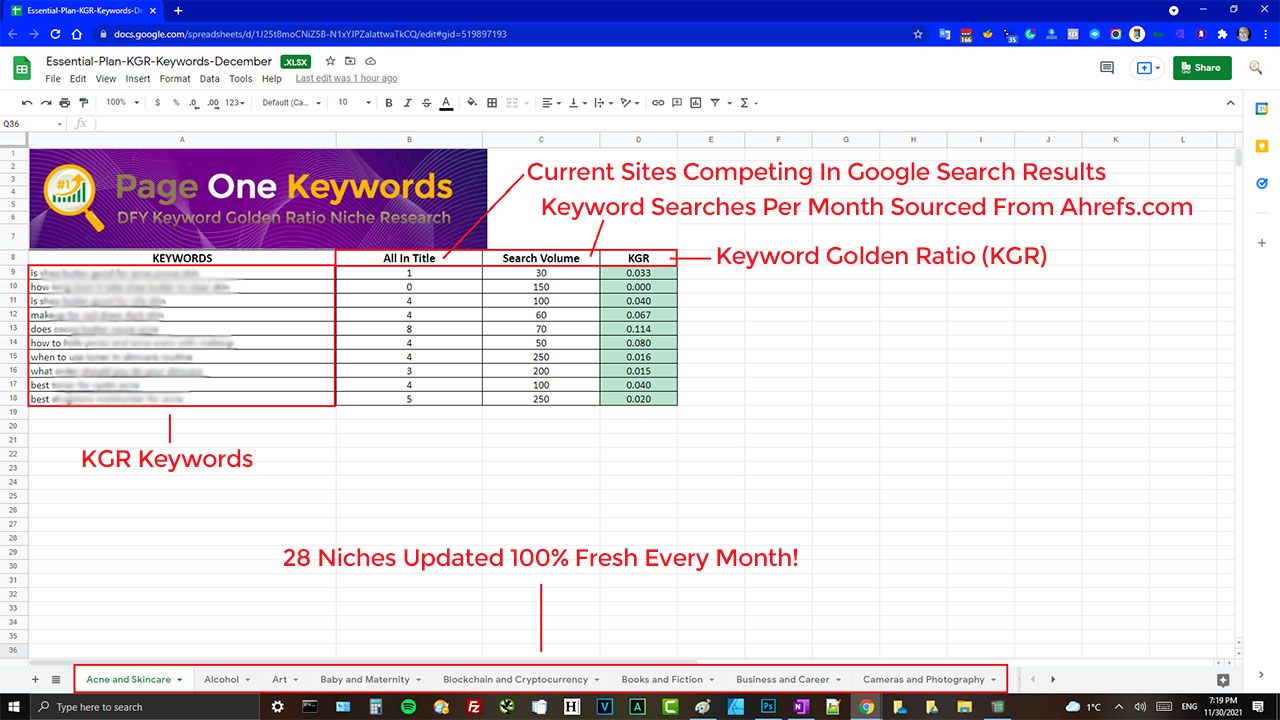This screenshot has width=1280, height=720.
Task: Open the vertical align dropdown
Action: pyautogui.click(x=577, y=103)
